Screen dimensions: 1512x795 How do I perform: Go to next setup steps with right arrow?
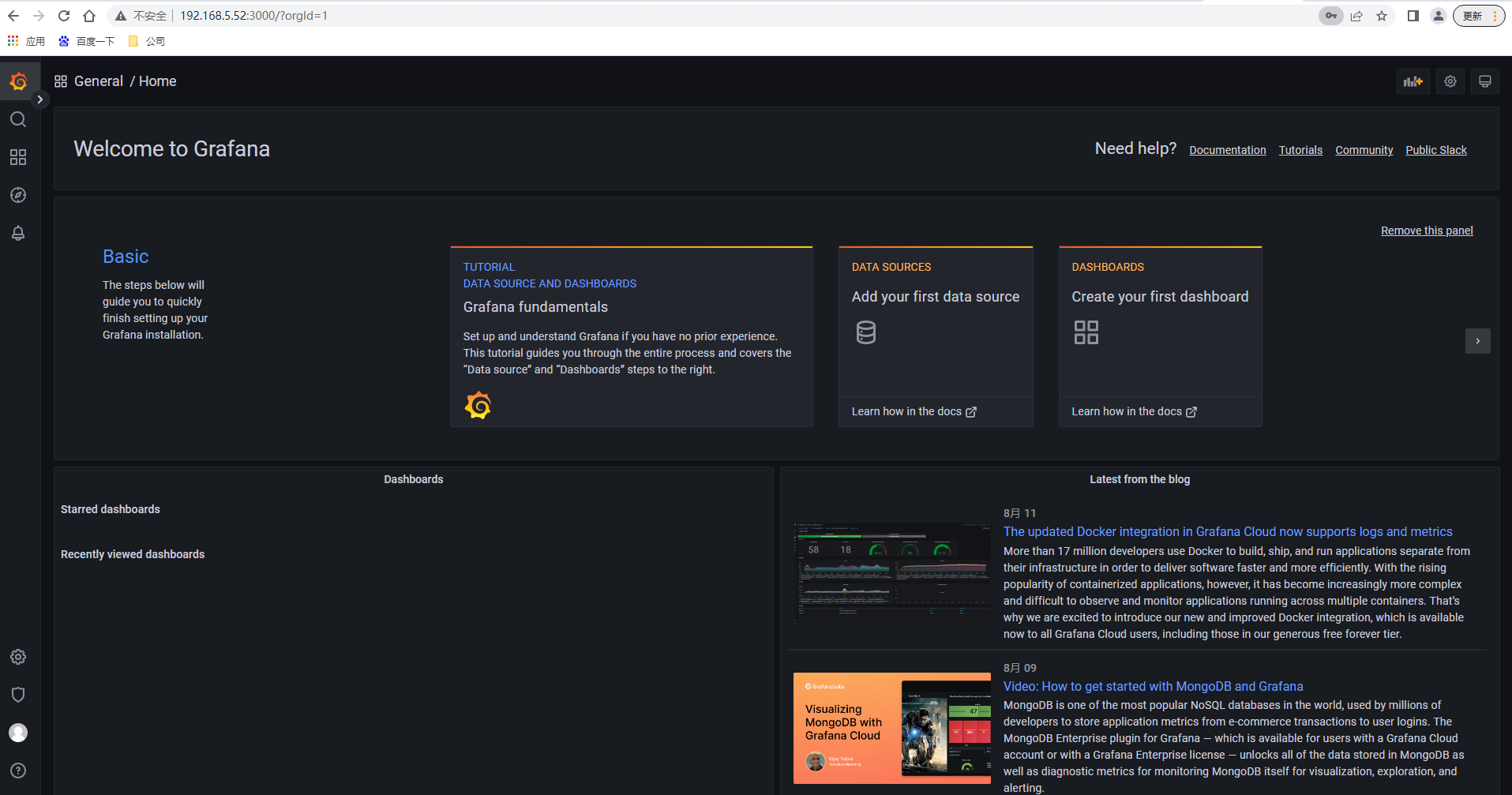1478,341
